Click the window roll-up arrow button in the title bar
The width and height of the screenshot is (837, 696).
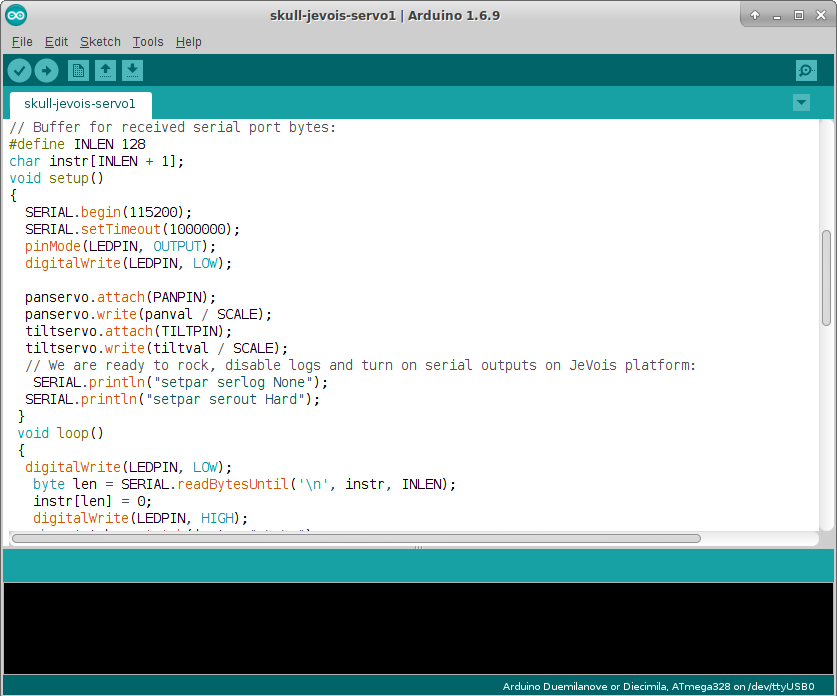pyautogui.click(x=755, y=15)
